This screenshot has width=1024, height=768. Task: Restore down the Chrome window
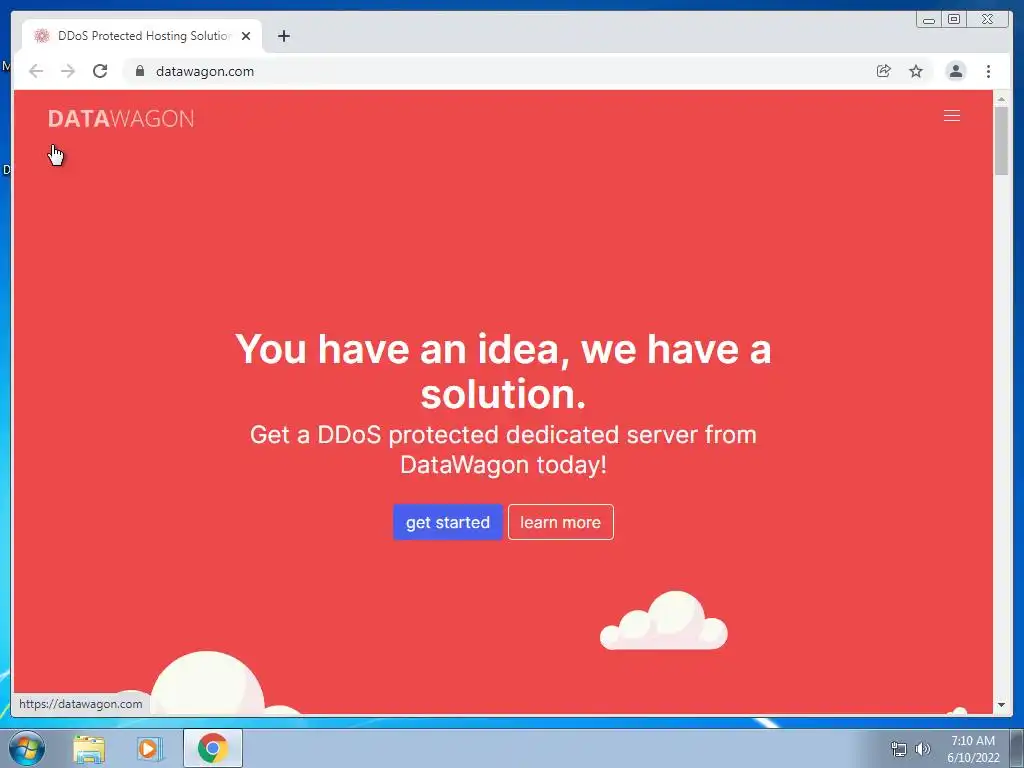pos(954,20)
